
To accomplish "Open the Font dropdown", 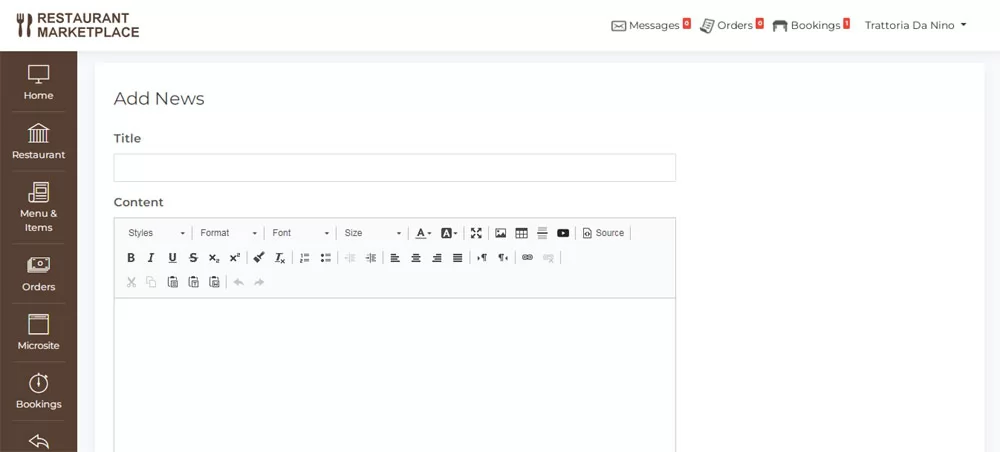I will (300, 233).
